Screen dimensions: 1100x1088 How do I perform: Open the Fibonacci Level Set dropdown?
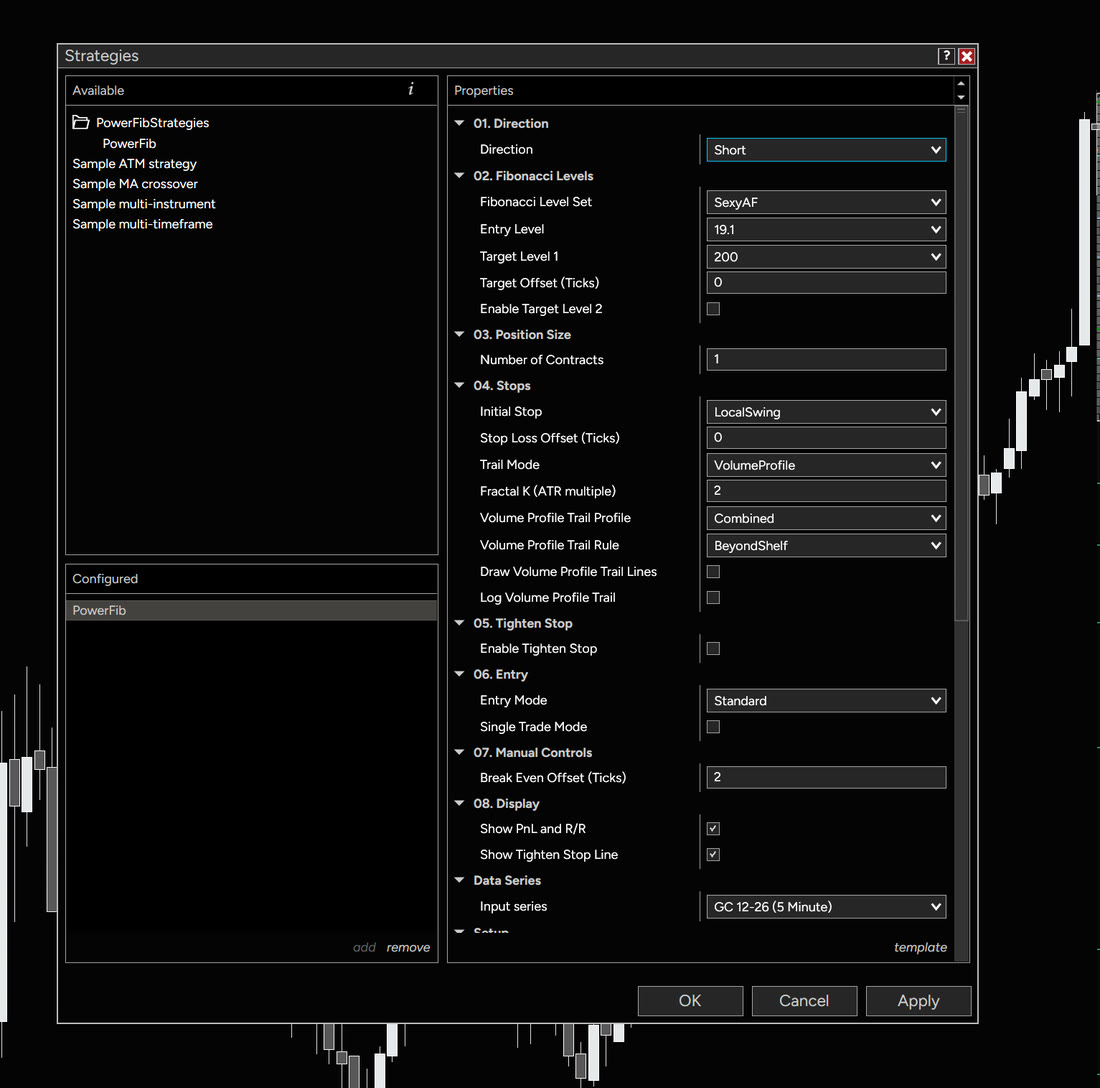(x=826, y=203)
